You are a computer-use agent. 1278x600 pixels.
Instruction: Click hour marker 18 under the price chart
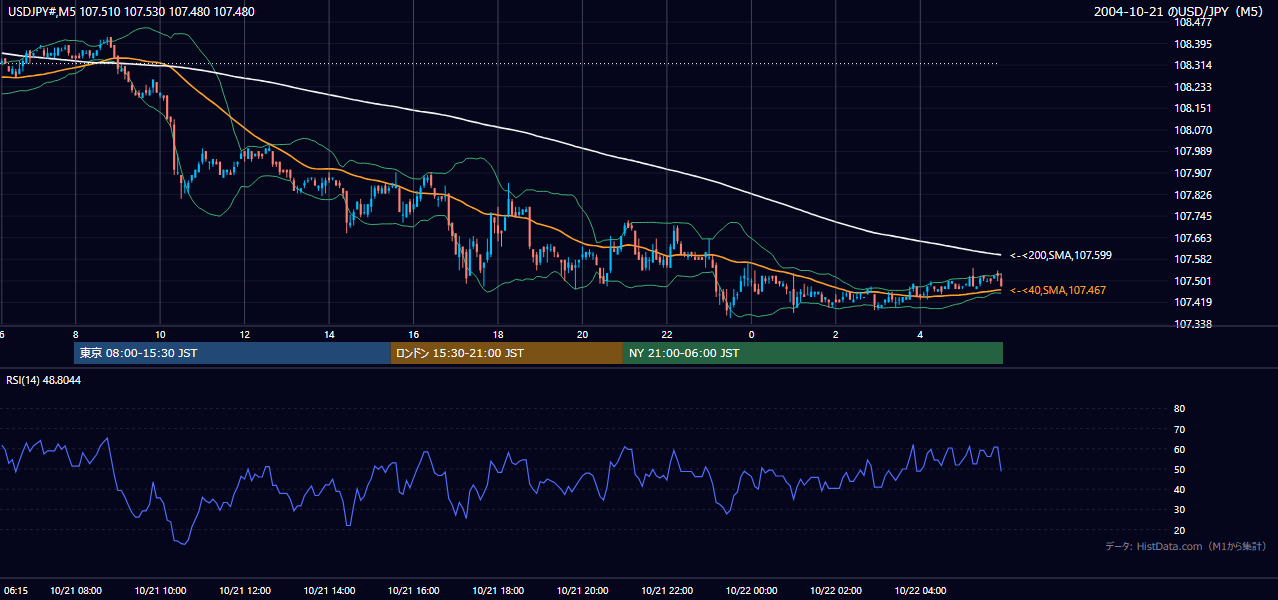[498, 334]
